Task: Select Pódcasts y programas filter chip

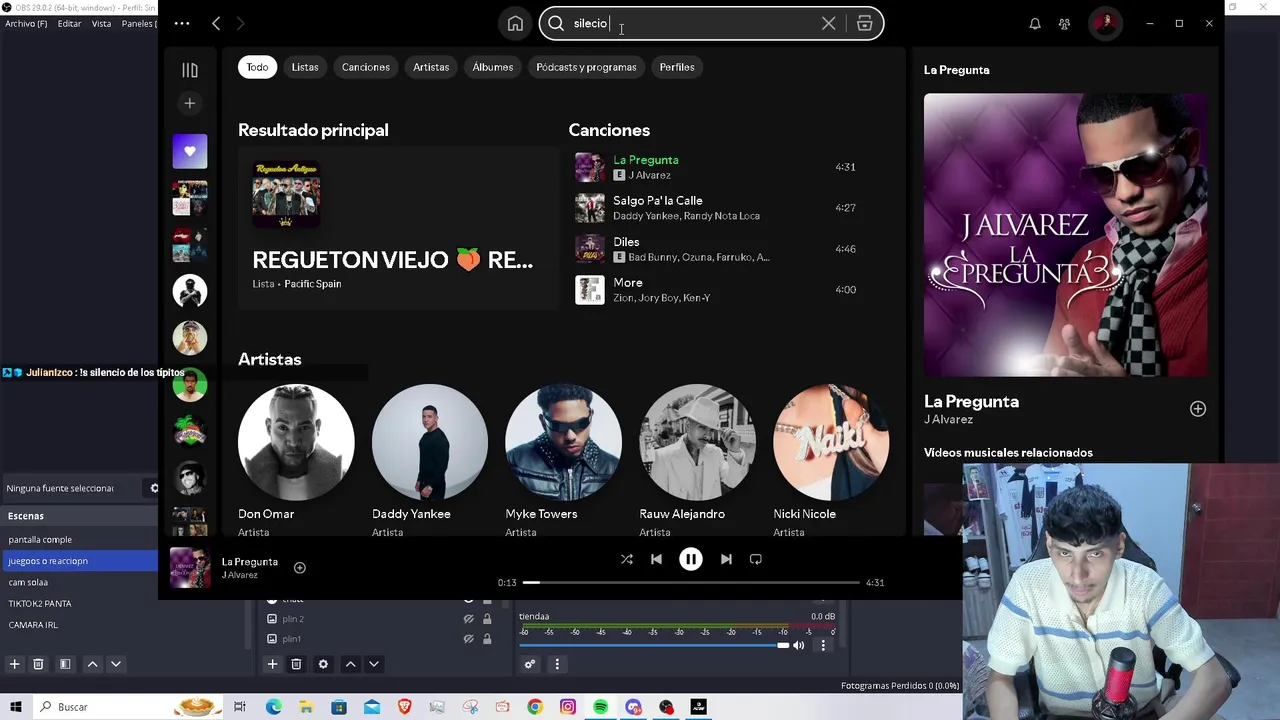Action: [586, 67]
